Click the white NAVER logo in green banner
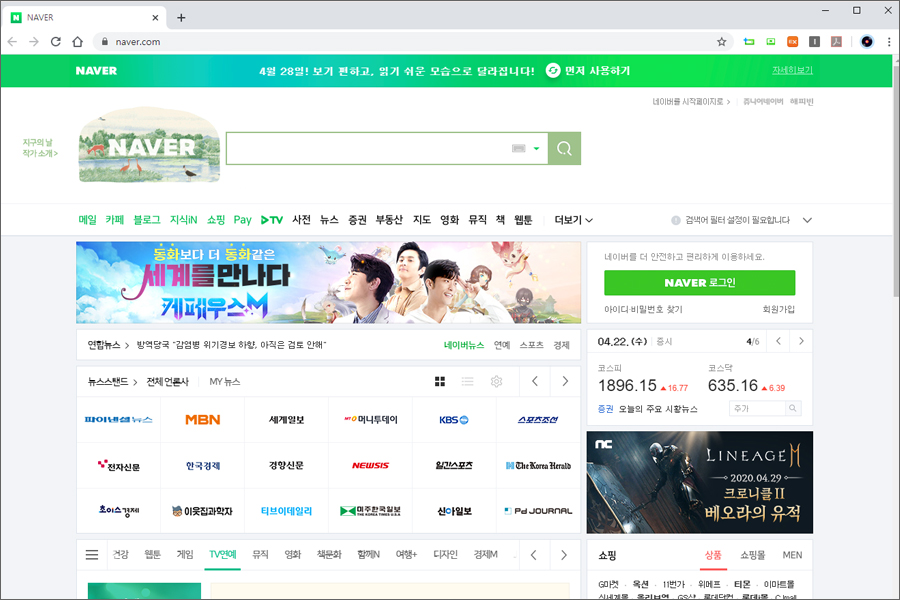This screenshot has height=600, width=900. 96,71
